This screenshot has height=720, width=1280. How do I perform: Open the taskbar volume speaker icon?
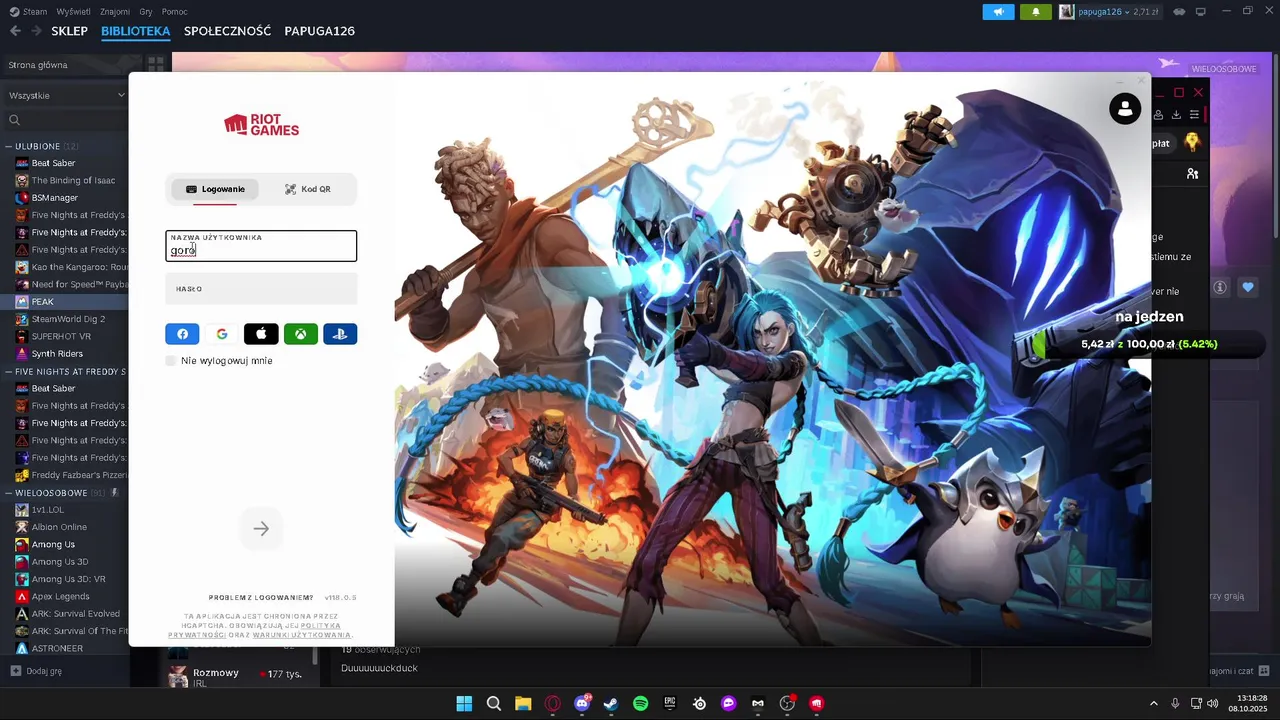pyautogui.click(x=1213, y=704)
